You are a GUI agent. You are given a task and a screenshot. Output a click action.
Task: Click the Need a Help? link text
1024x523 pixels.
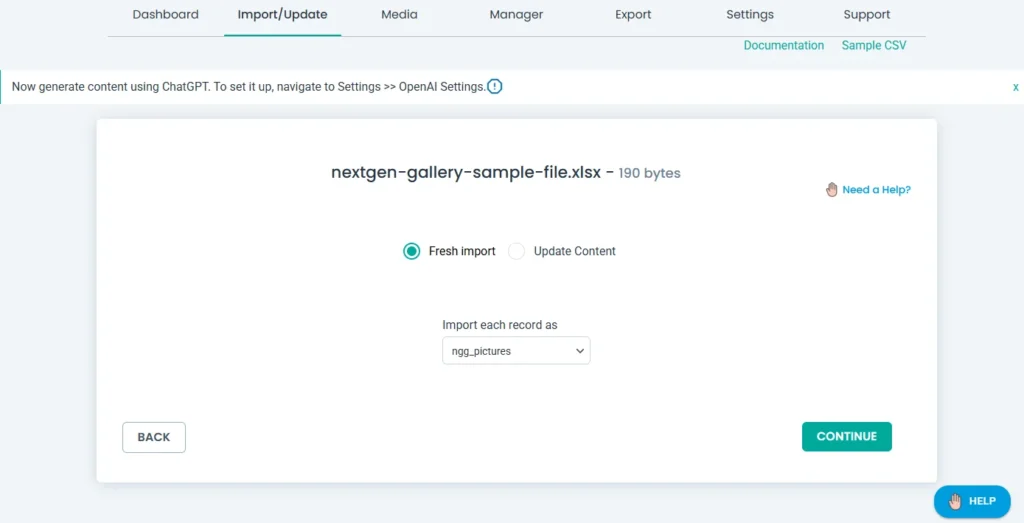(x=876, y=190)
